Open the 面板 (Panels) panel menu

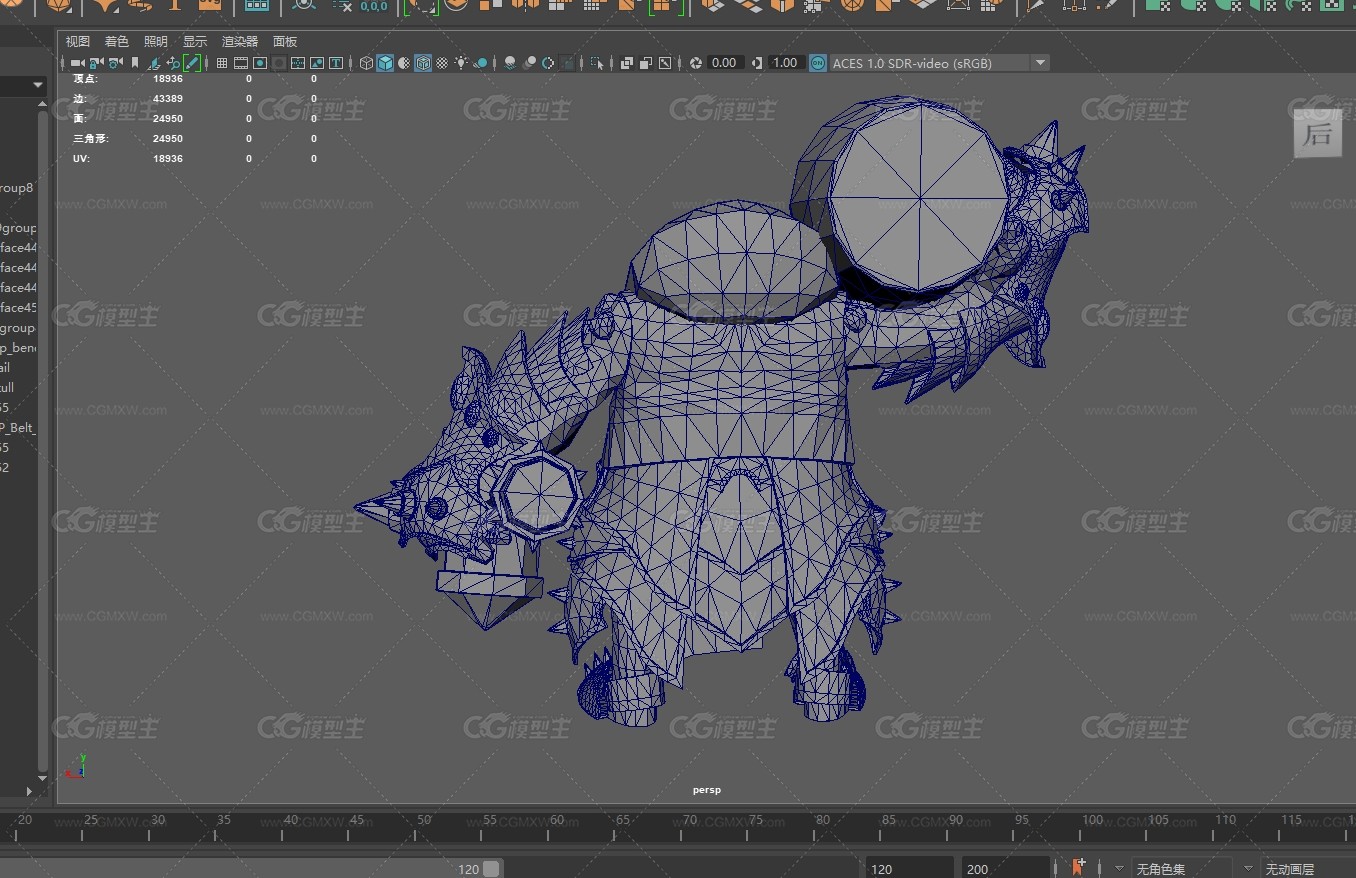point(285,42)
